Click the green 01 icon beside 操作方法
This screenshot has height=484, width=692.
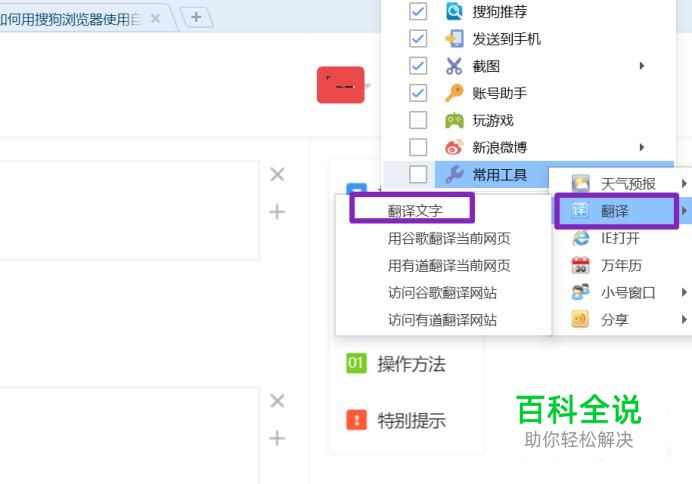point(357,363)
